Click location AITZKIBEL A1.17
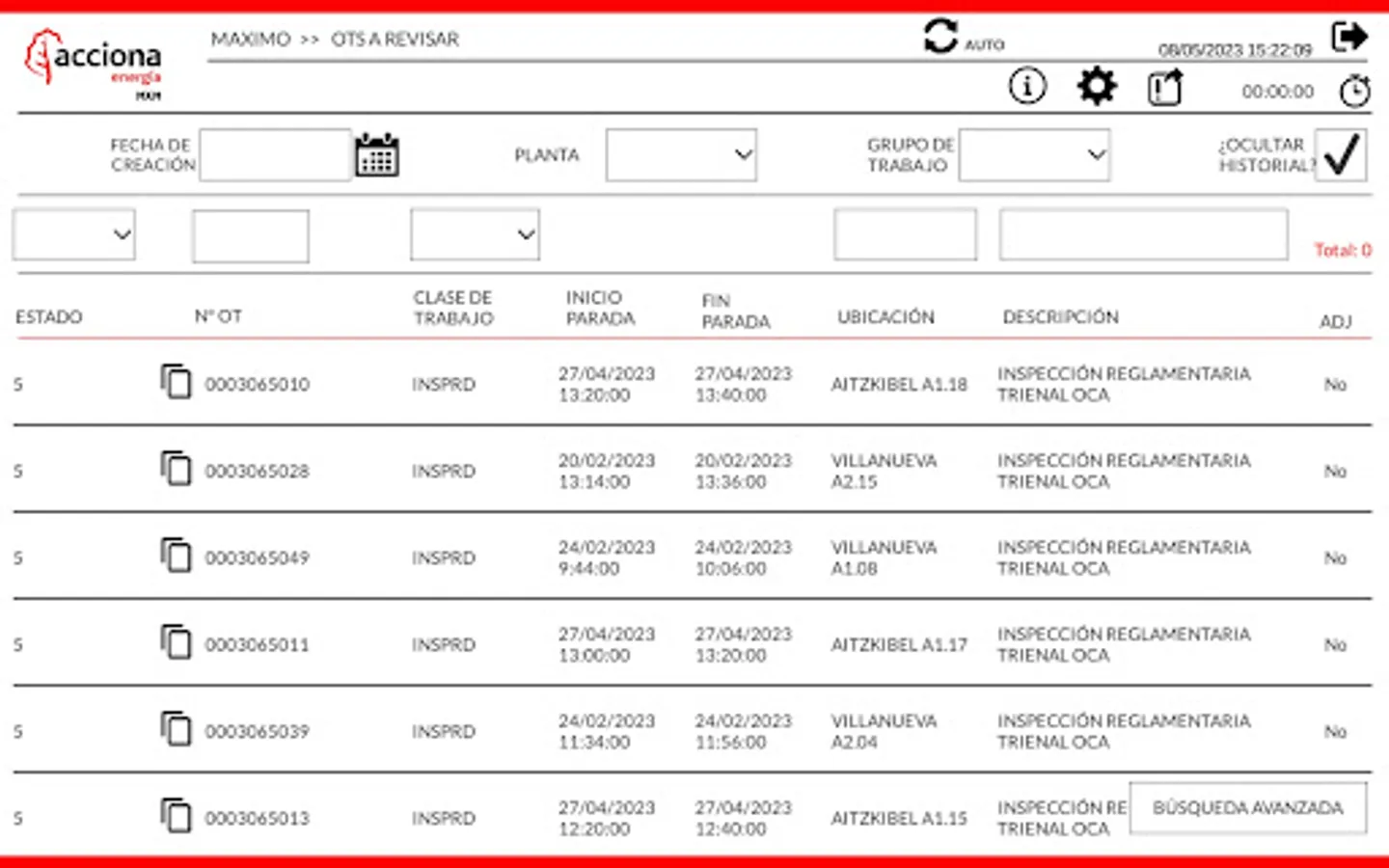This screenshot has width=1389, height=868. click(x=899, y=644)
